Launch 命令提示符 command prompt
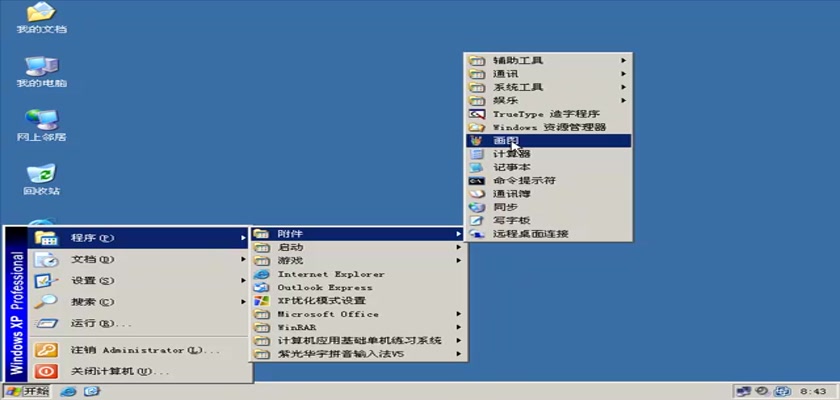Viewport: 840px width, 400px height. 548,180
